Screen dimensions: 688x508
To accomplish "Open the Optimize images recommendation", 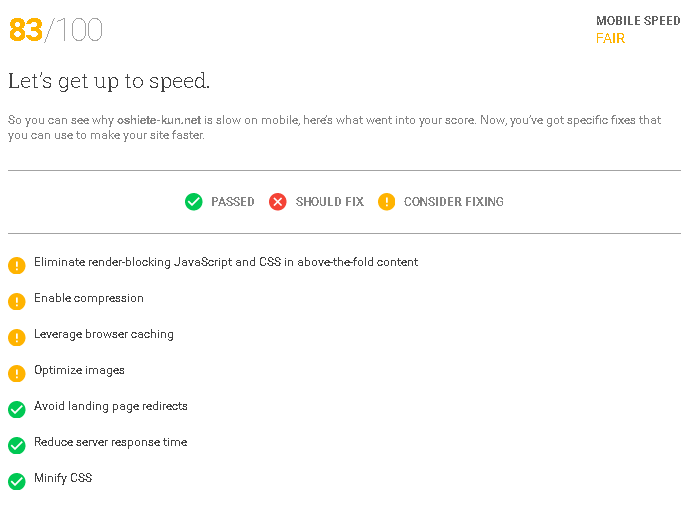I will 79,370.
